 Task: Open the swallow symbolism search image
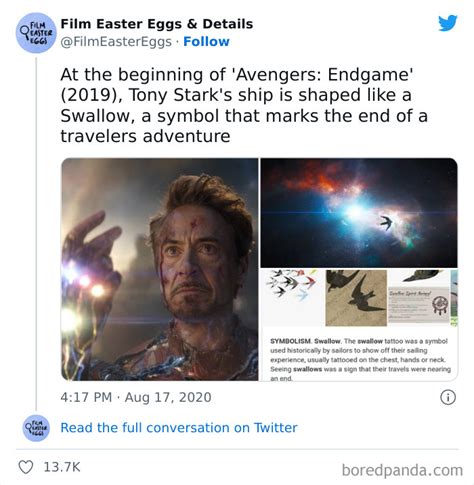[359, 325]
